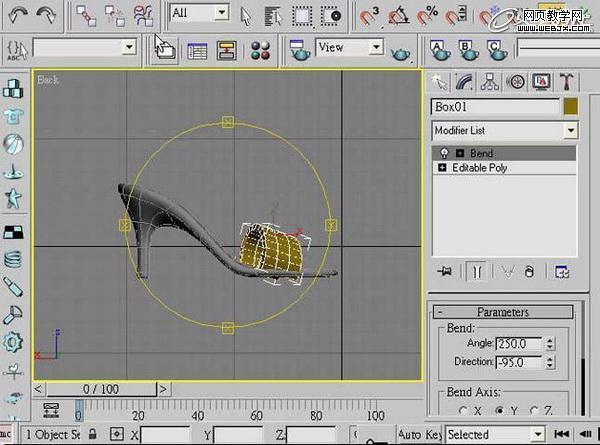Toggle the 3D Snaps magnet icon
Image resolution: width=600 pixels, height=445 pixels.
pos(370,16)
